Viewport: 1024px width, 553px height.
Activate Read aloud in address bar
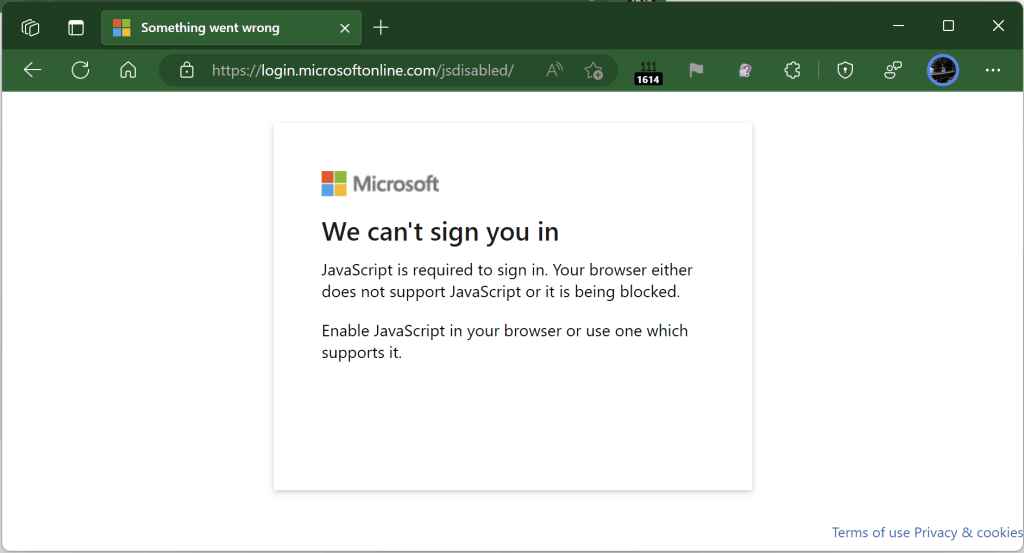coord(554,70)
